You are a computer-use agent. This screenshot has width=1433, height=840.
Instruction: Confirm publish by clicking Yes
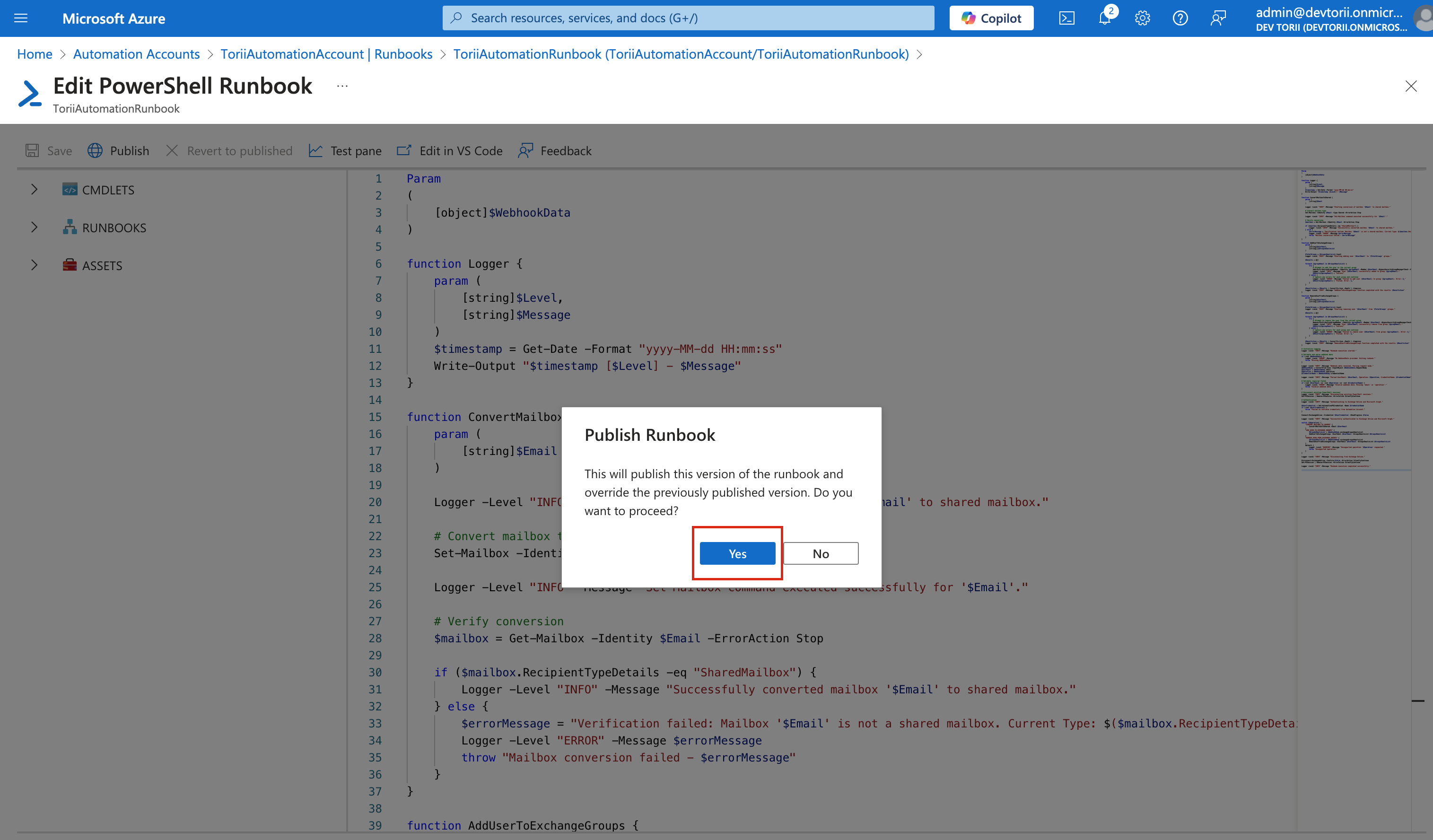pos(737,553)
